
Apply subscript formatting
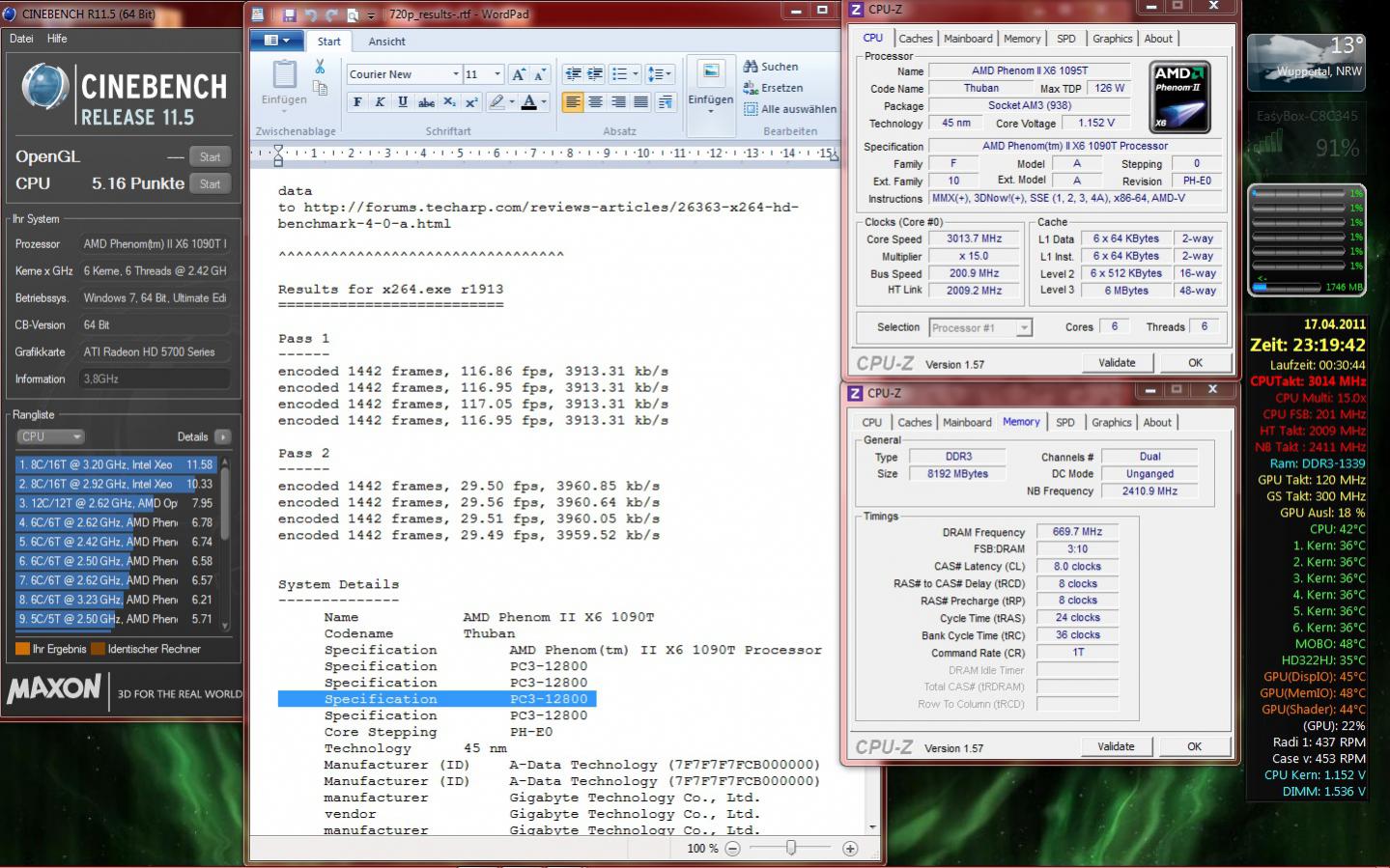click(x=449, y=102)
